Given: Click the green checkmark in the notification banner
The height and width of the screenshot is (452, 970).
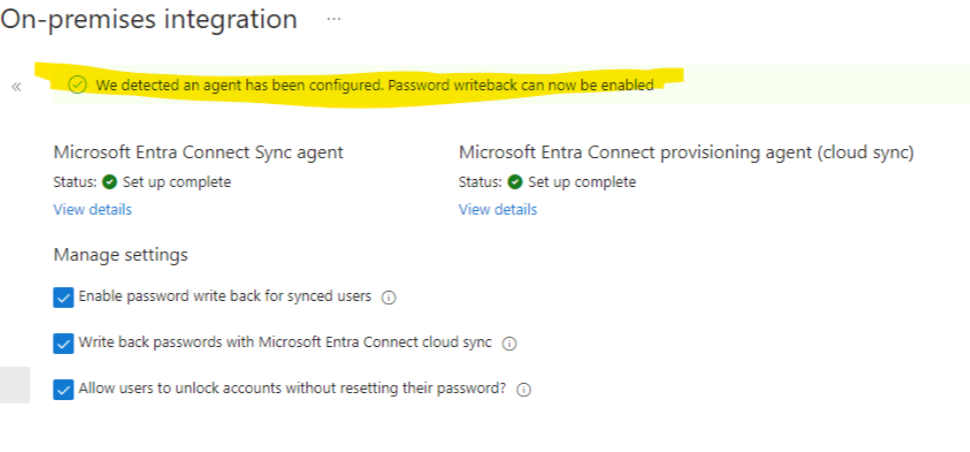Looking at the screenshot, I should pos(77,85).
